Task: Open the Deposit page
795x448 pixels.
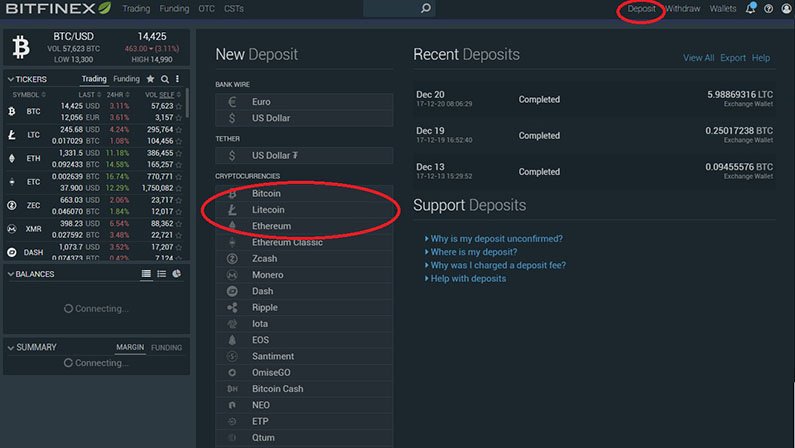Action: (641, 9)
